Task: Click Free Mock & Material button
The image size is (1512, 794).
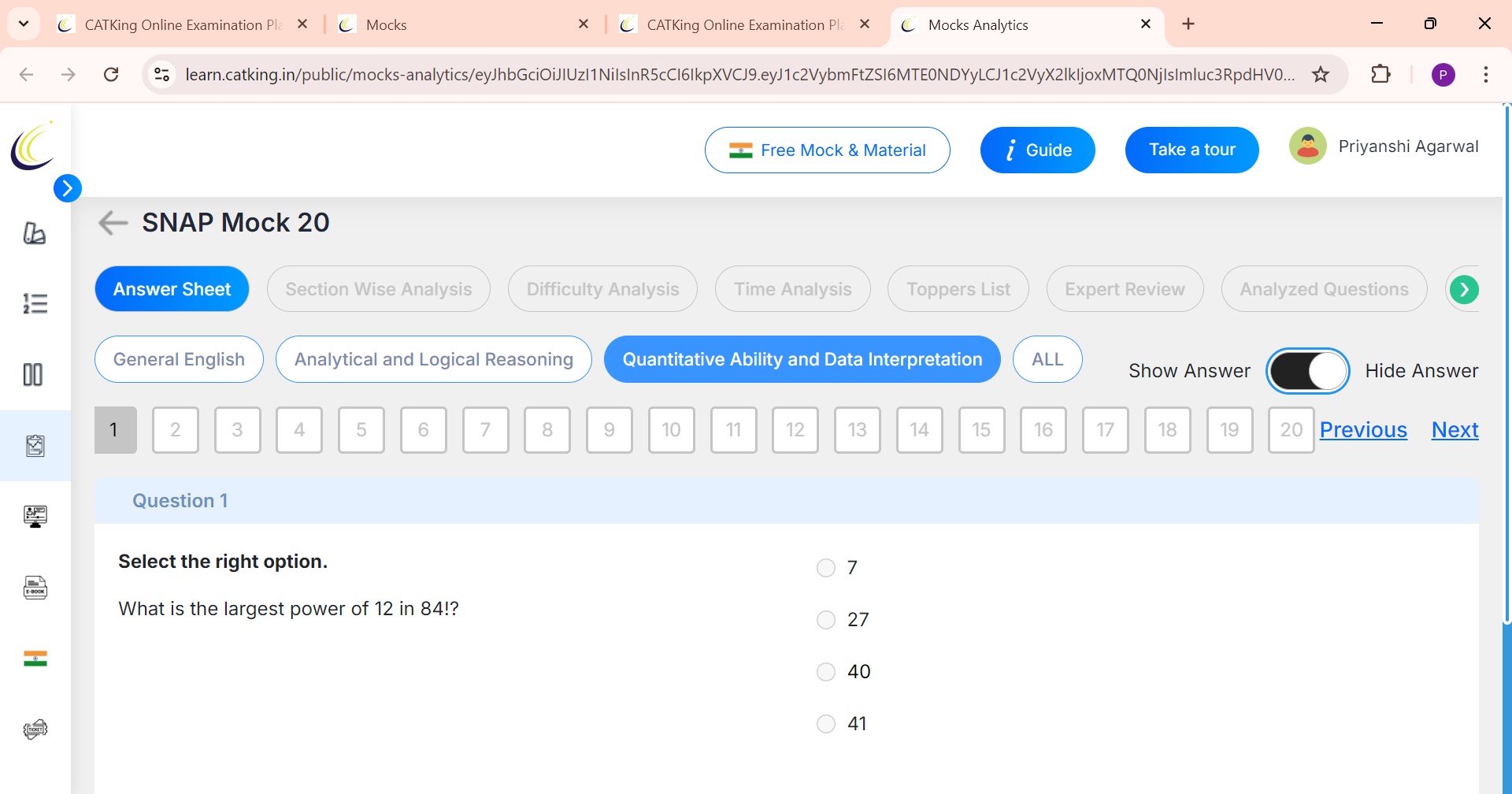Action: (x=828, y=150)
